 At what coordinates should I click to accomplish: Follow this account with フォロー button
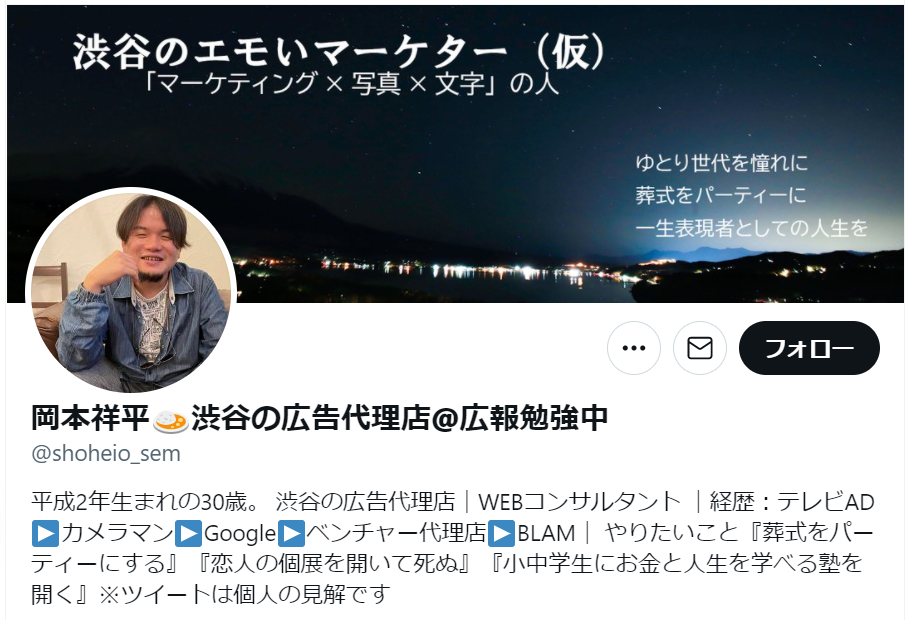coord(809,348)
